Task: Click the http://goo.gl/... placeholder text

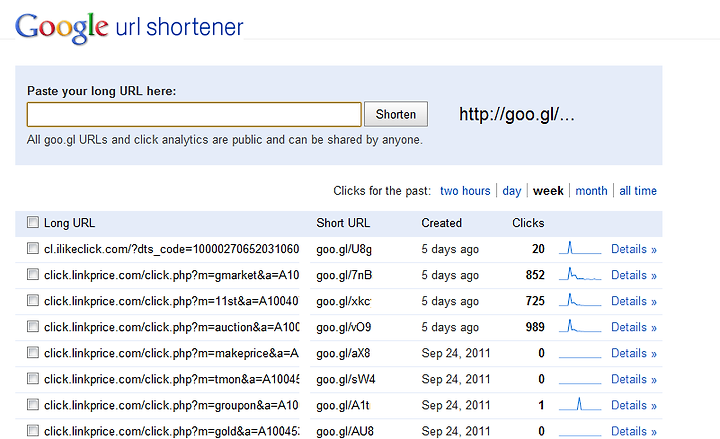Action: point(517,114)
